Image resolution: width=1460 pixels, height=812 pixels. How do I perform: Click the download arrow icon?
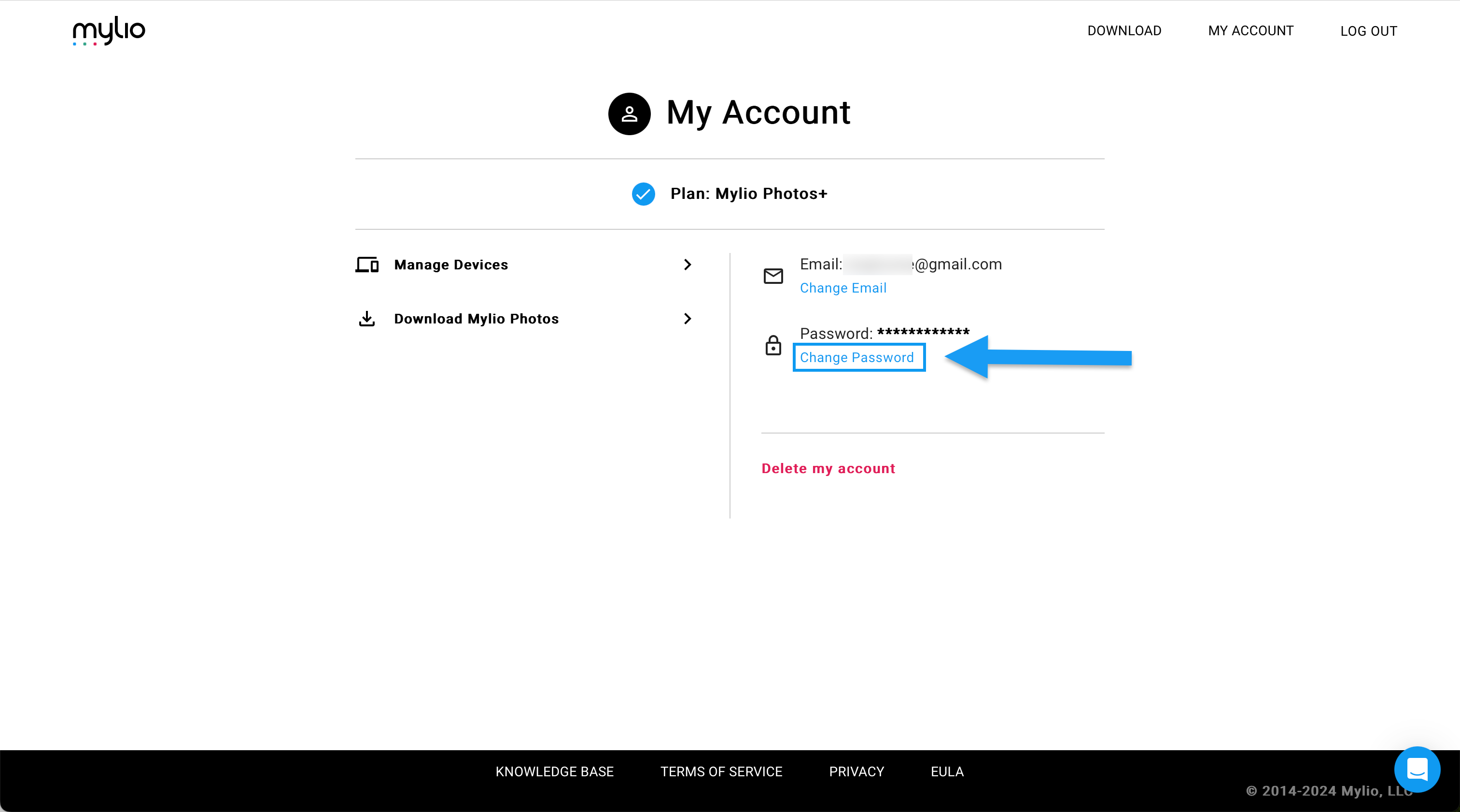pyautogui.click(x=367, y=319)
